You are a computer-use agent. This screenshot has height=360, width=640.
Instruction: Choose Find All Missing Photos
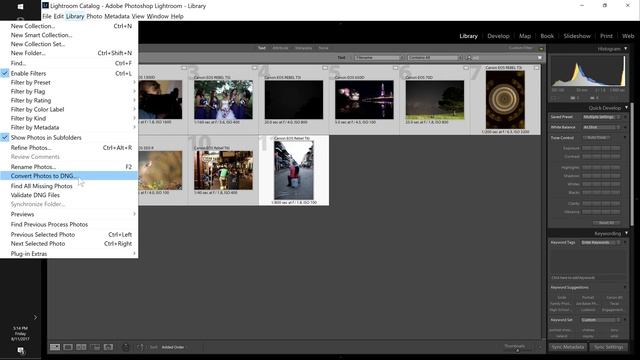pos(69,186)
